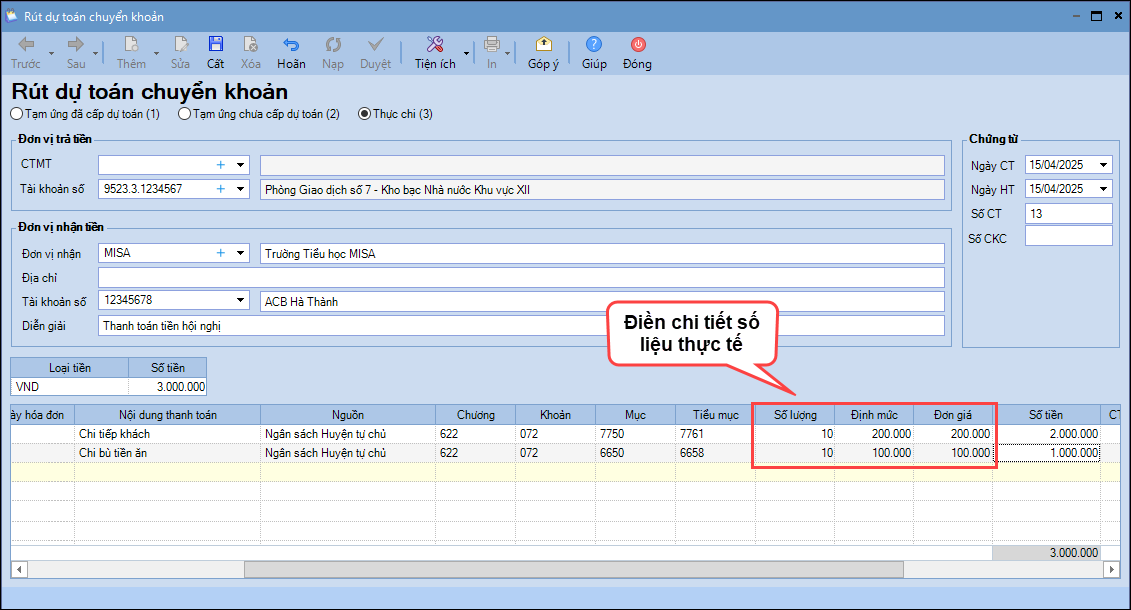Open the CTMT combo box dropdown
The height and width of the screenshot is (610, 1131).
pyautogui.click(x=240, y=165)
